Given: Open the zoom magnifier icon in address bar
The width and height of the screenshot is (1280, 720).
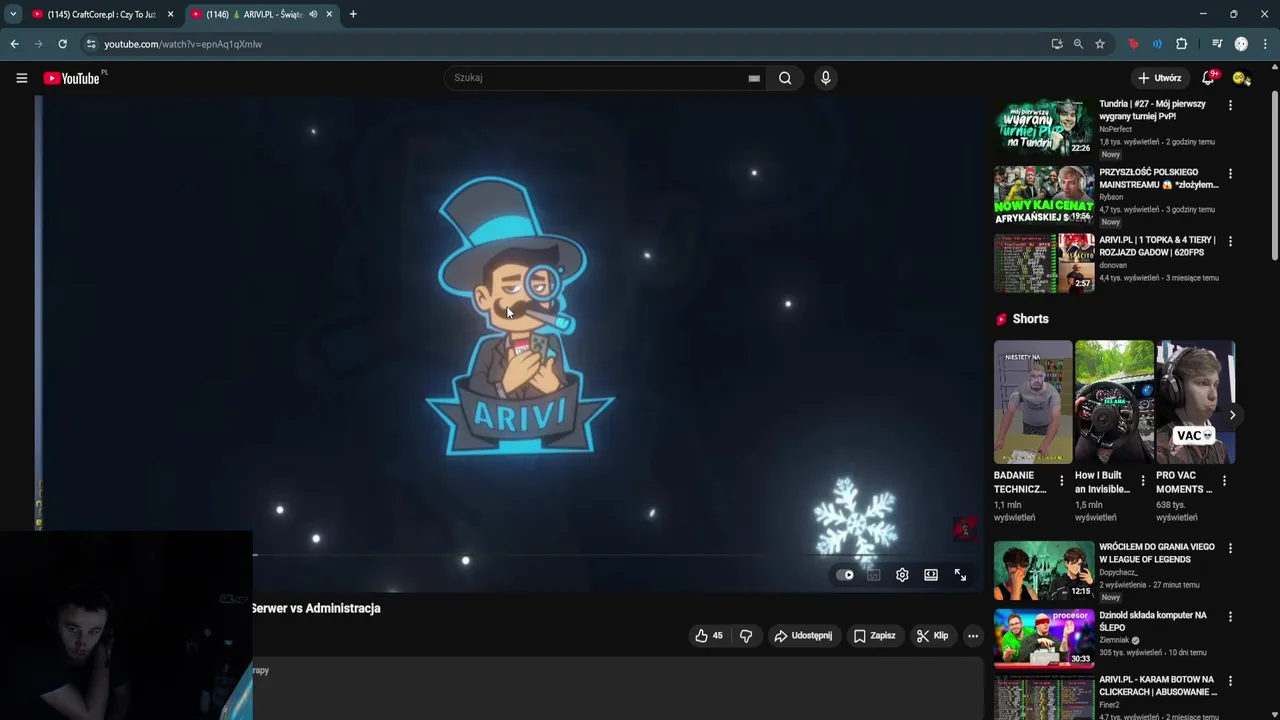Looking at the screenshot, I should (x=1078, y=44).
